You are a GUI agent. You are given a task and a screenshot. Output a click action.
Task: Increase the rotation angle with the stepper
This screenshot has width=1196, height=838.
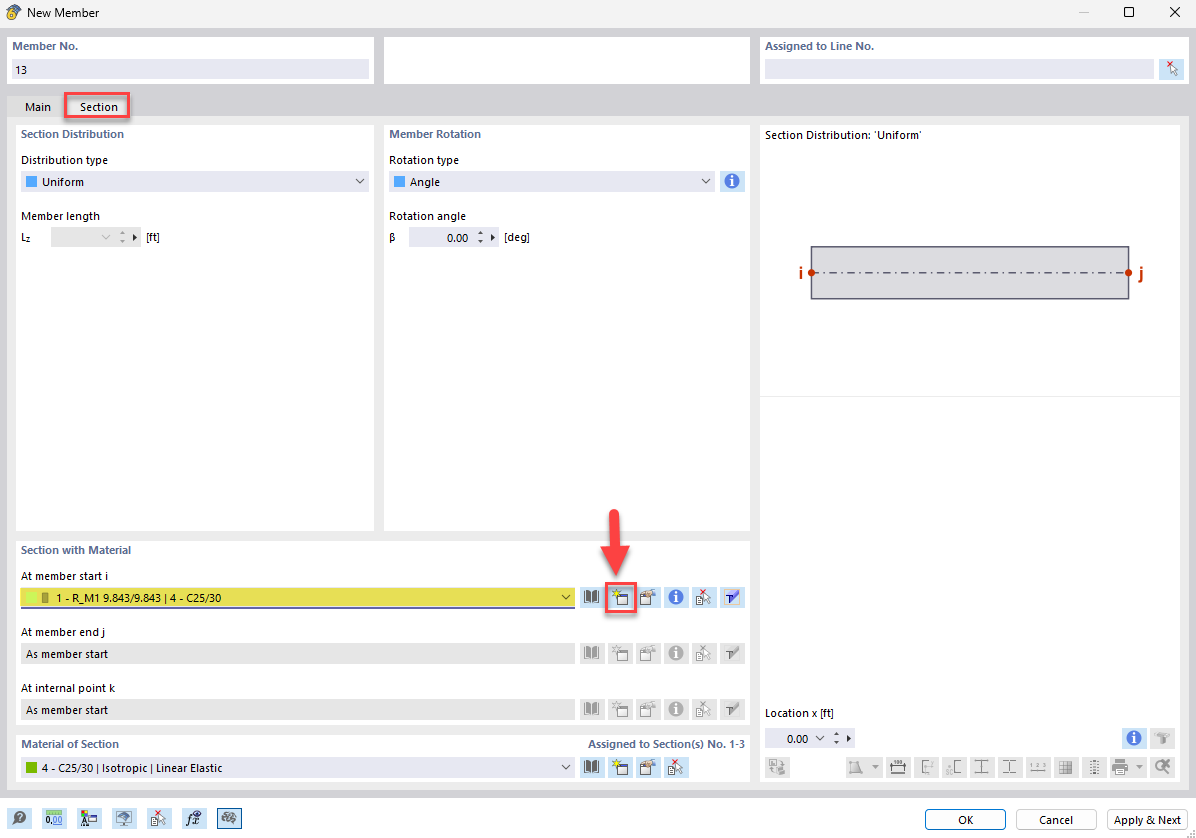tap(480, 232)
